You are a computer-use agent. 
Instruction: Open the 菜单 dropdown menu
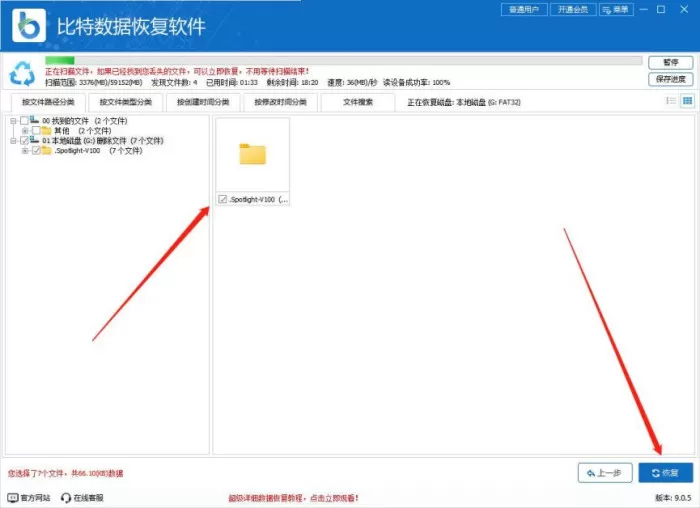(616, 9)
